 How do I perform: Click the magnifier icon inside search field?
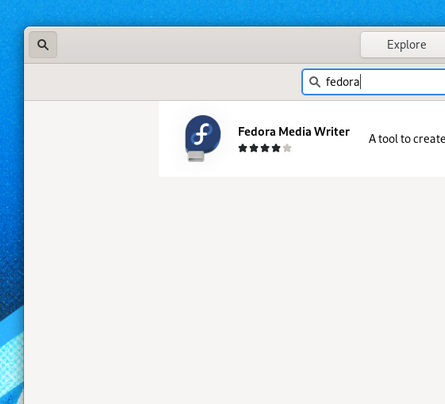314,82
